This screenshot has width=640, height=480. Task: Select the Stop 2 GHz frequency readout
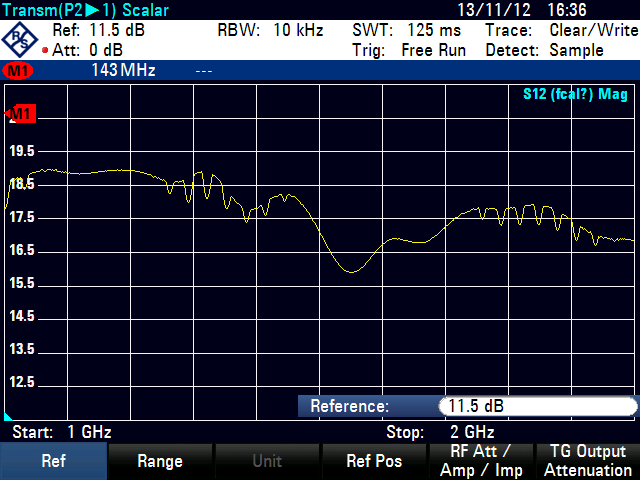pos(441,432)
